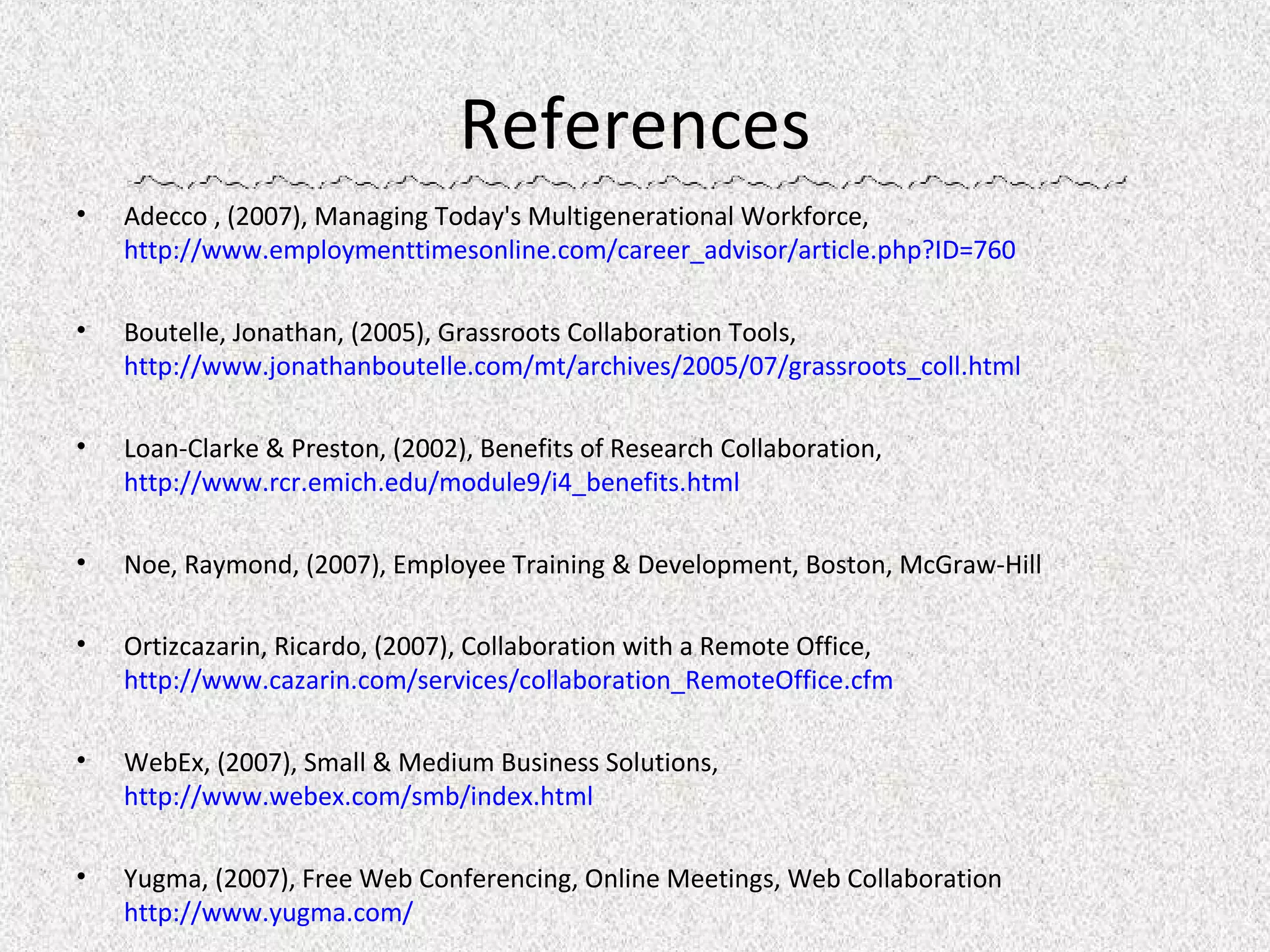Click the Adecco (2007) Multigenerational Workforce citation
The height and width of the screenshot is (952, 1270).
(496, 217)
